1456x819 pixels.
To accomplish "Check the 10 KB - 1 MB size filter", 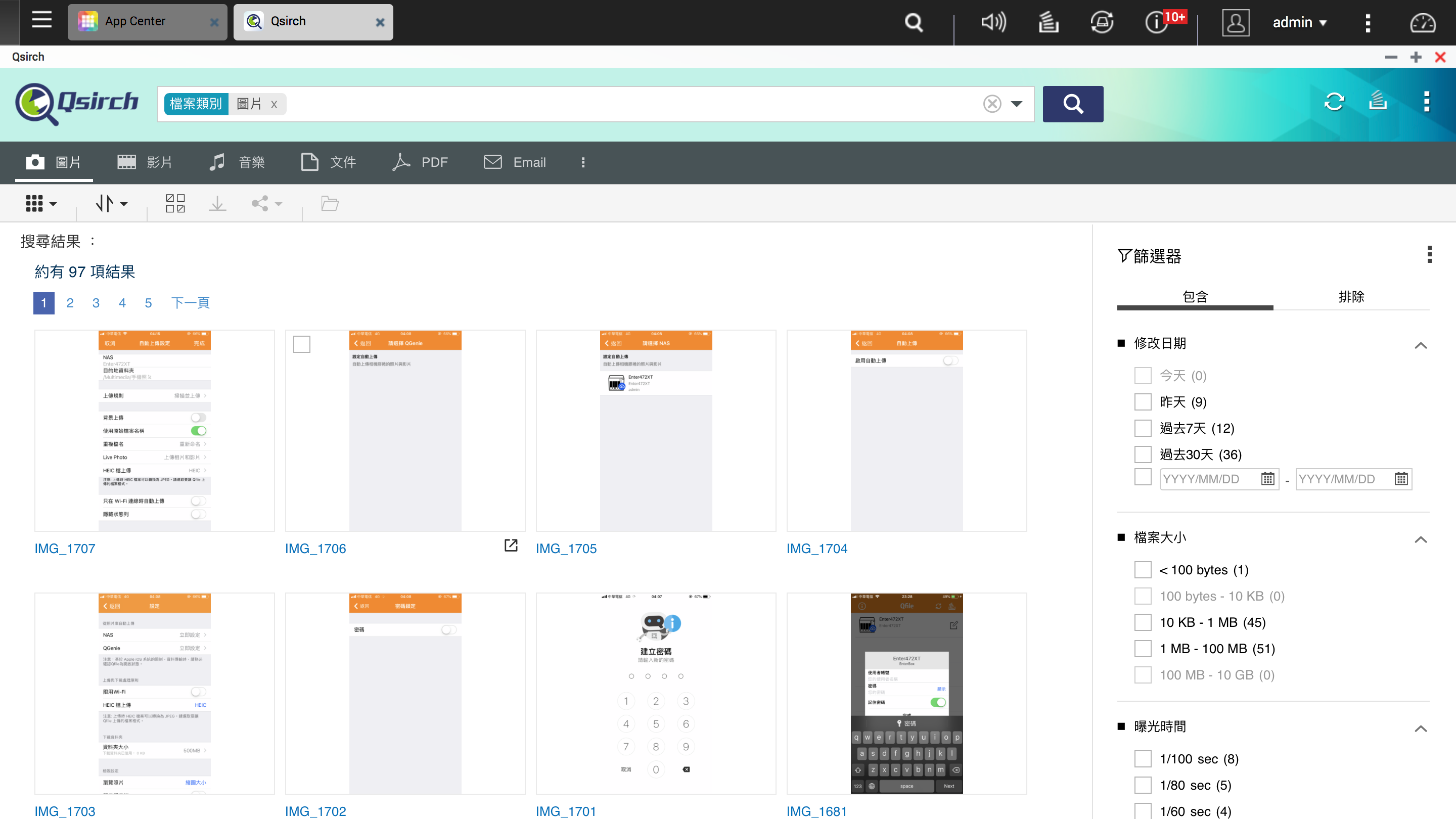I will click(1143, 622).
